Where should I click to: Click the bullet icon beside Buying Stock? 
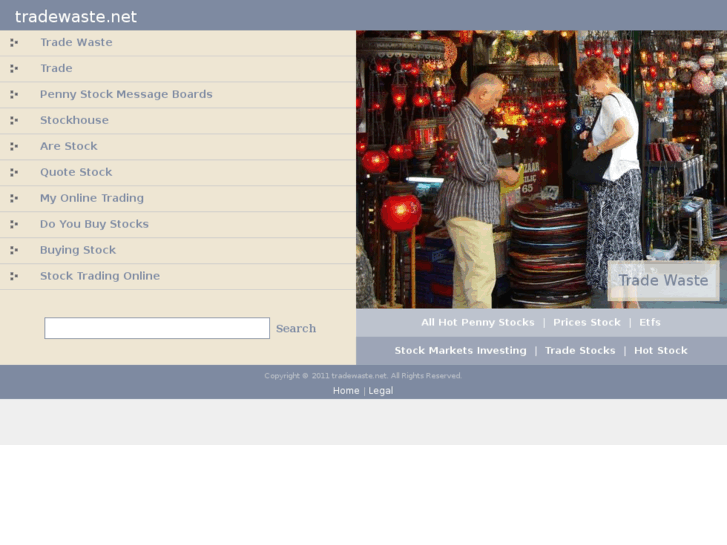(14, 250)
